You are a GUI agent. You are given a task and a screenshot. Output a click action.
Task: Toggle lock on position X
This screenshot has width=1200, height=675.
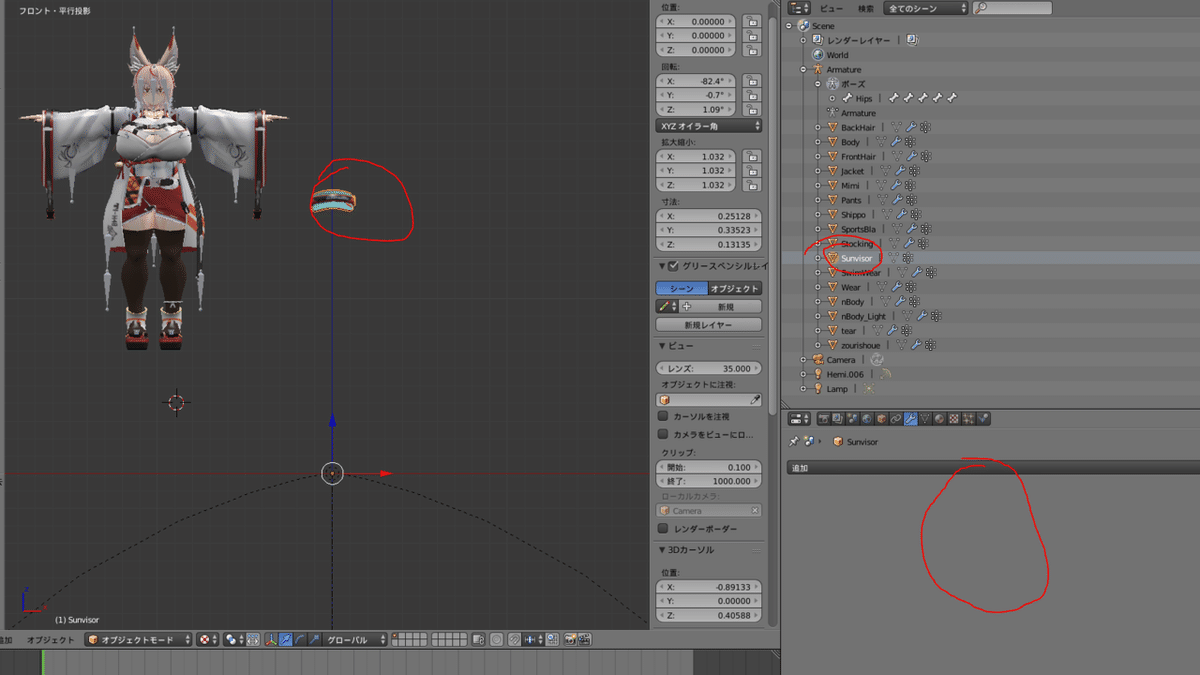click(x=752, y=21)
